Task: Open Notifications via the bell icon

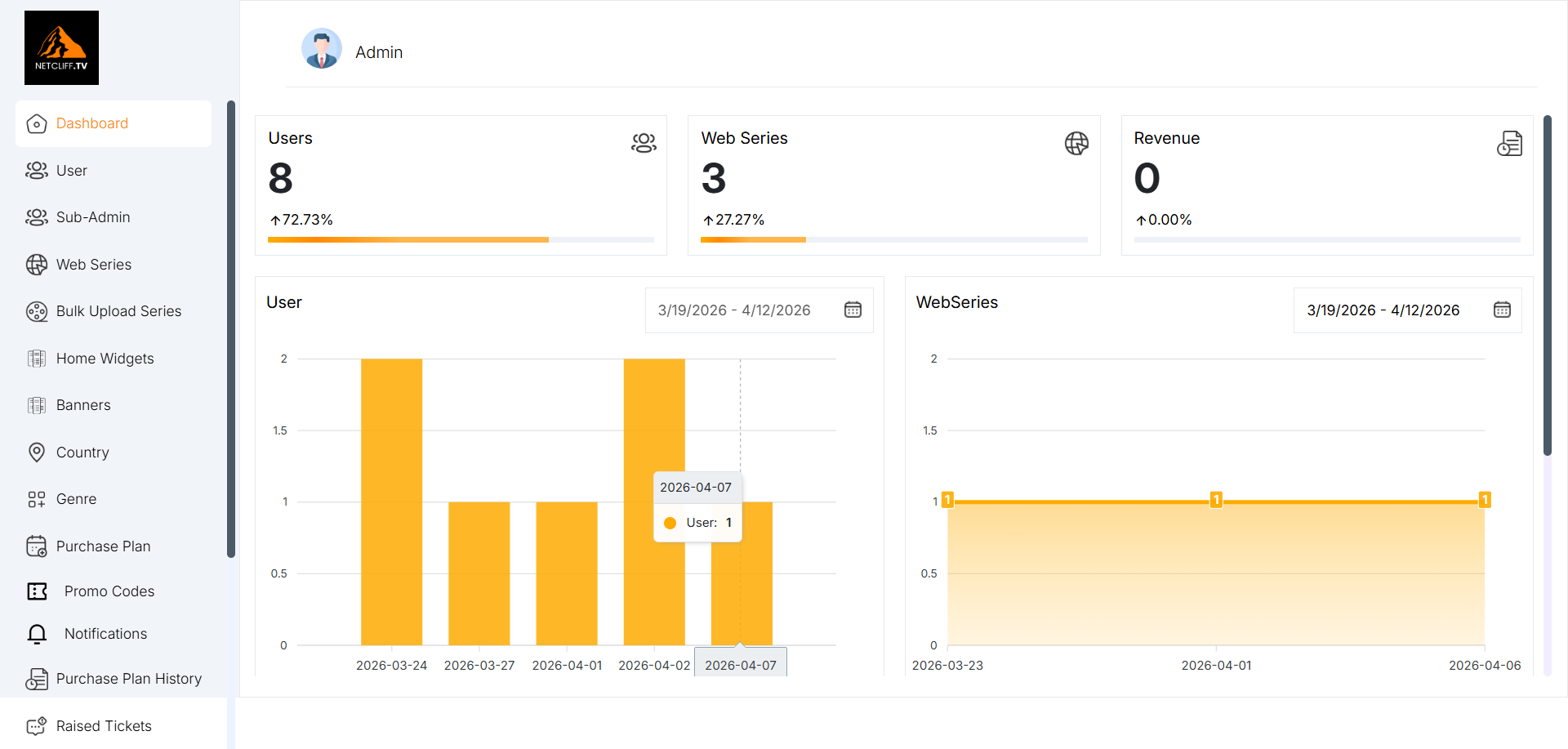Action: coord(37,634)
